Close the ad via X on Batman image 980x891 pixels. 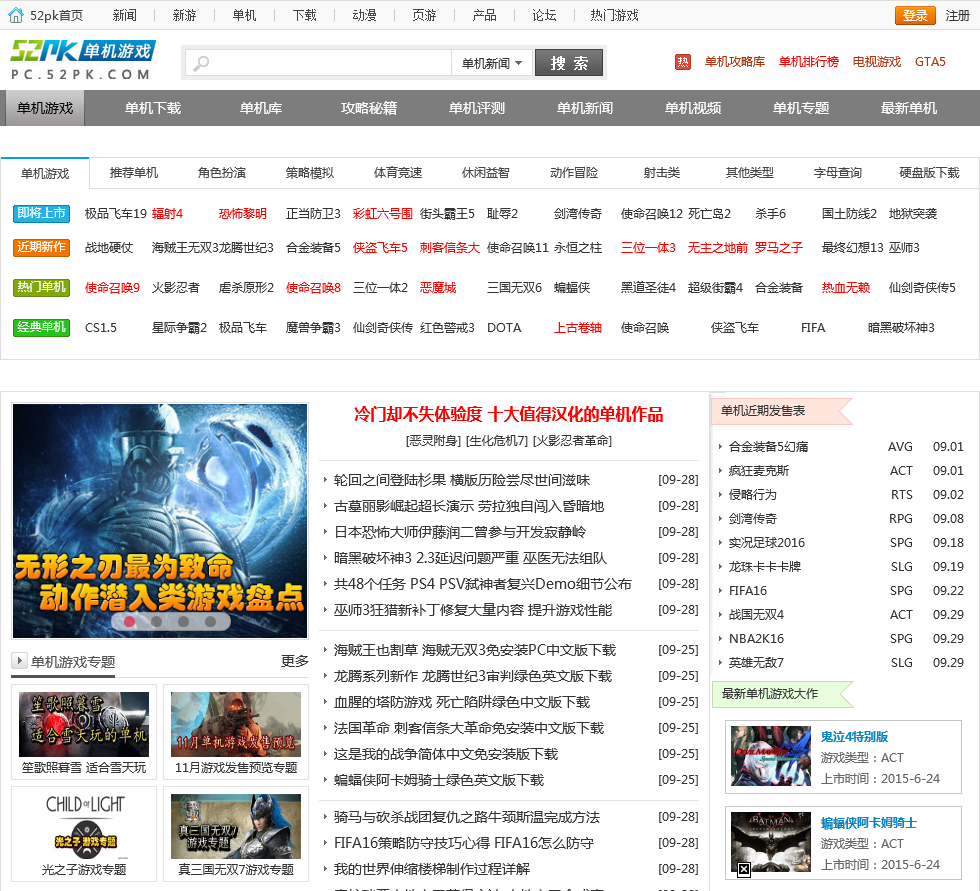tap(744, 869)
